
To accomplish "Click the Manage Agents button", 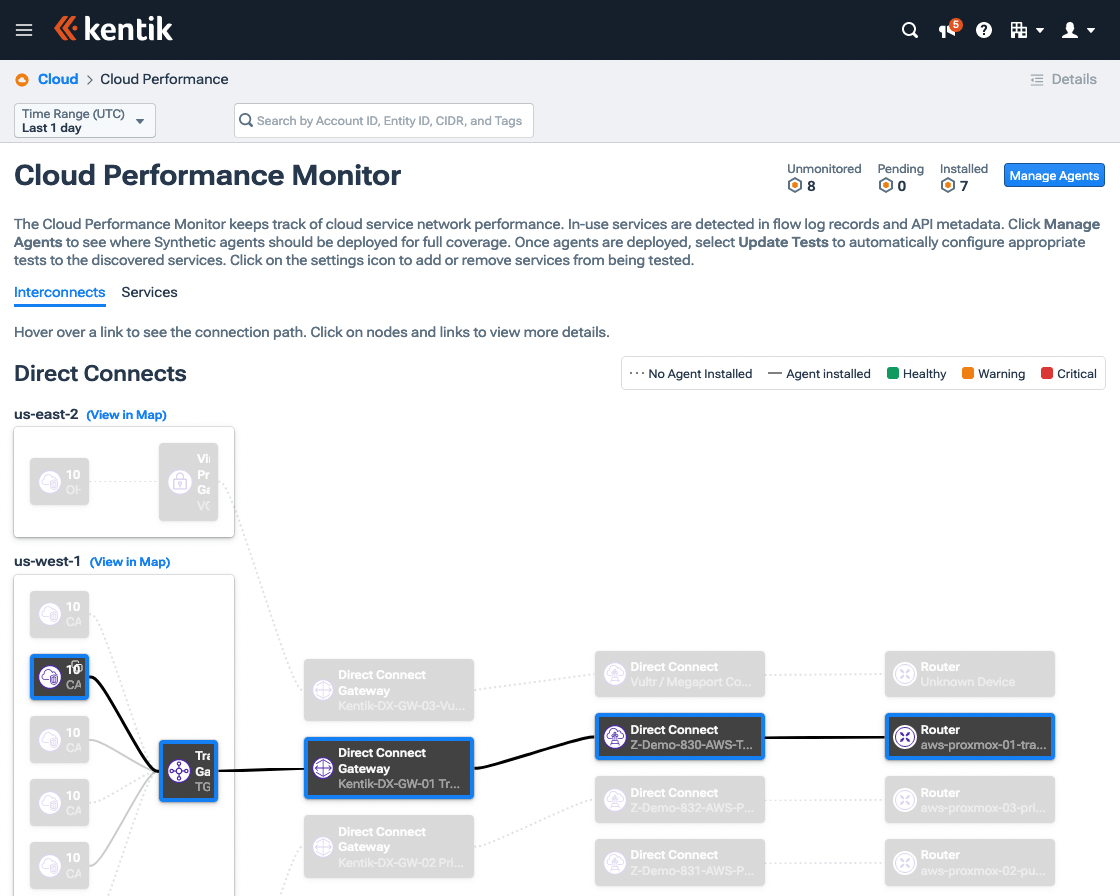I will coord(1054,175).
